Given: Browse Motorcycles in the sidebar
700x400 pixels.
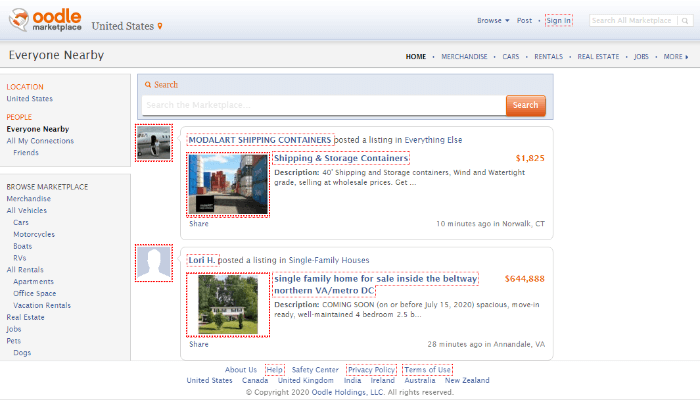Looking at the screenshot, I should pyautogui.click(x=34, y=234).
